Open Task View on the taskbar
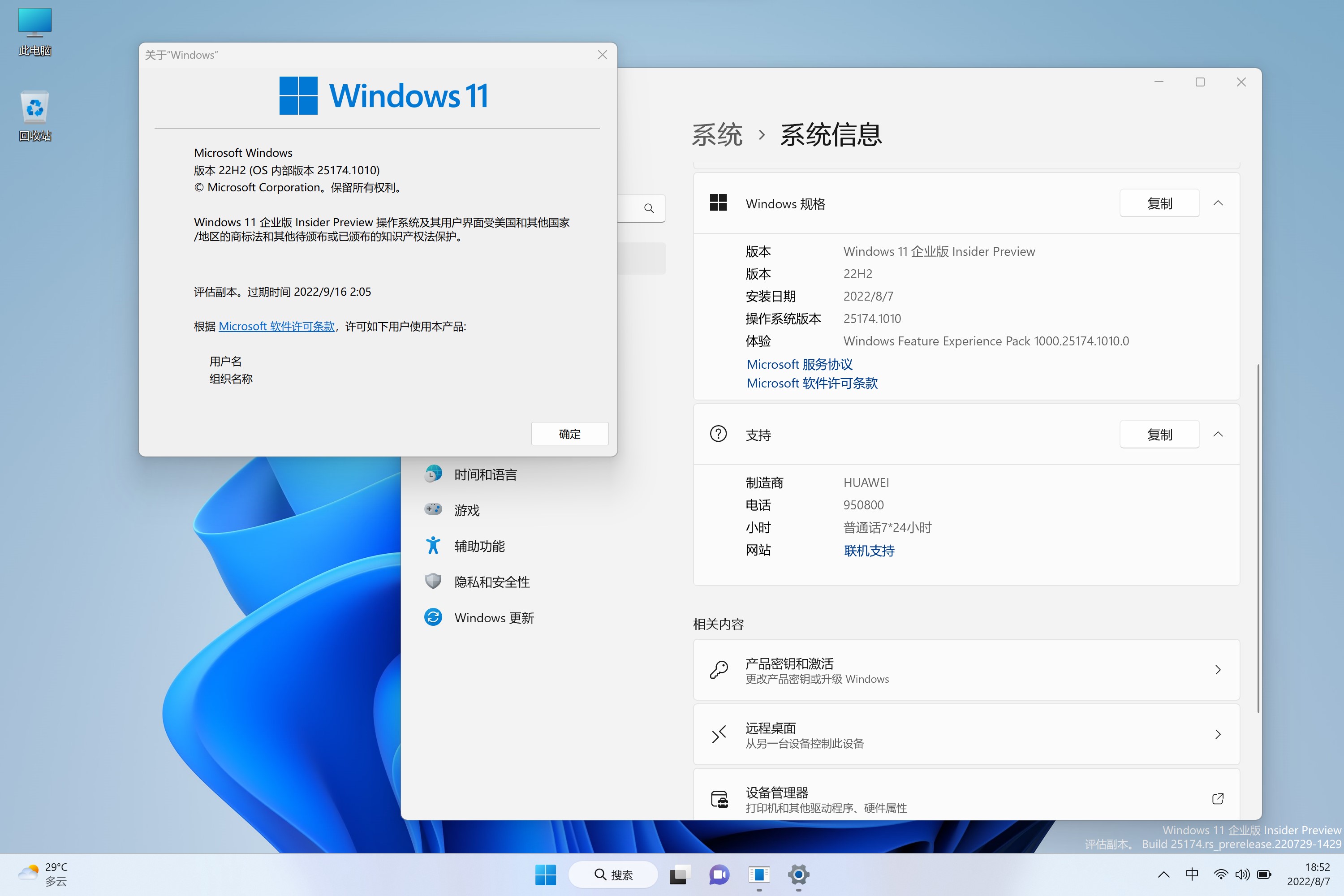The width and height of the screenshot is (1344, 896). [x=680, y=874]
